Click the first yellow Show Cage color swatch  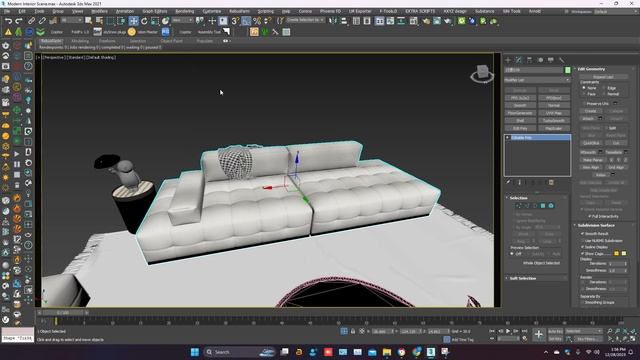[x=616, y=253]
